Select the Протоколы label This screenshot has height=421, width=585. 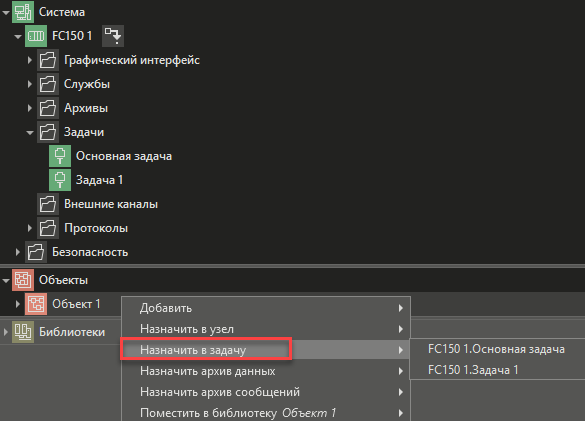[x=96, y=228]
